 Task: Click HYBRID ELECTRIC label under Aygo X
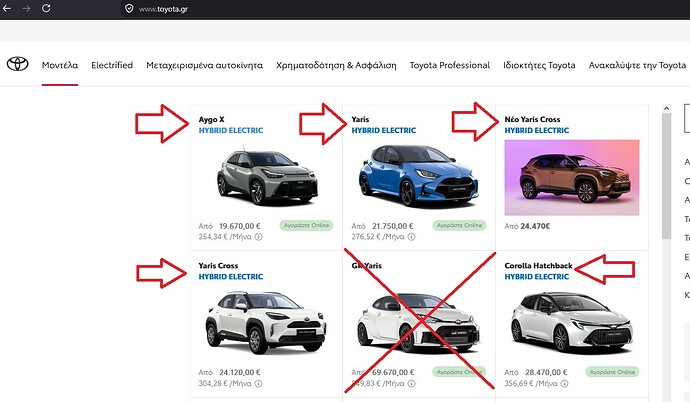click(231, 130)
